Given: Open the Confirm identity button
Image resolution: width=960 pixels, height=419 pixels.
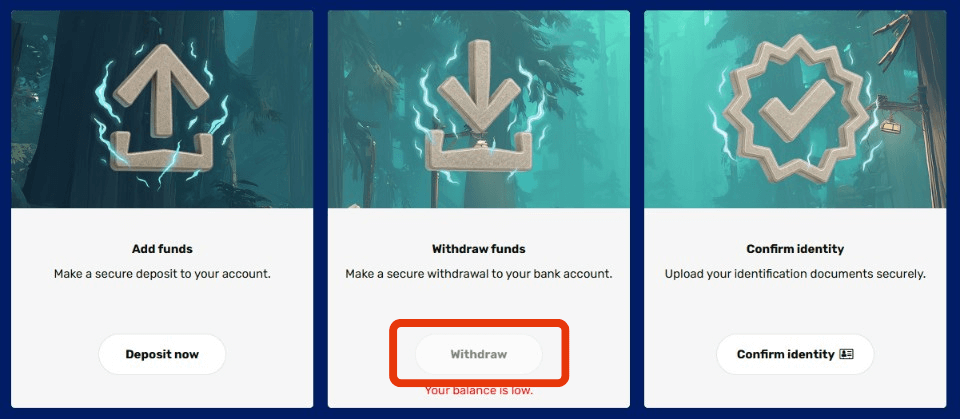Looking at the screenshot, I should pyautogui.click(x=795, y=354).
